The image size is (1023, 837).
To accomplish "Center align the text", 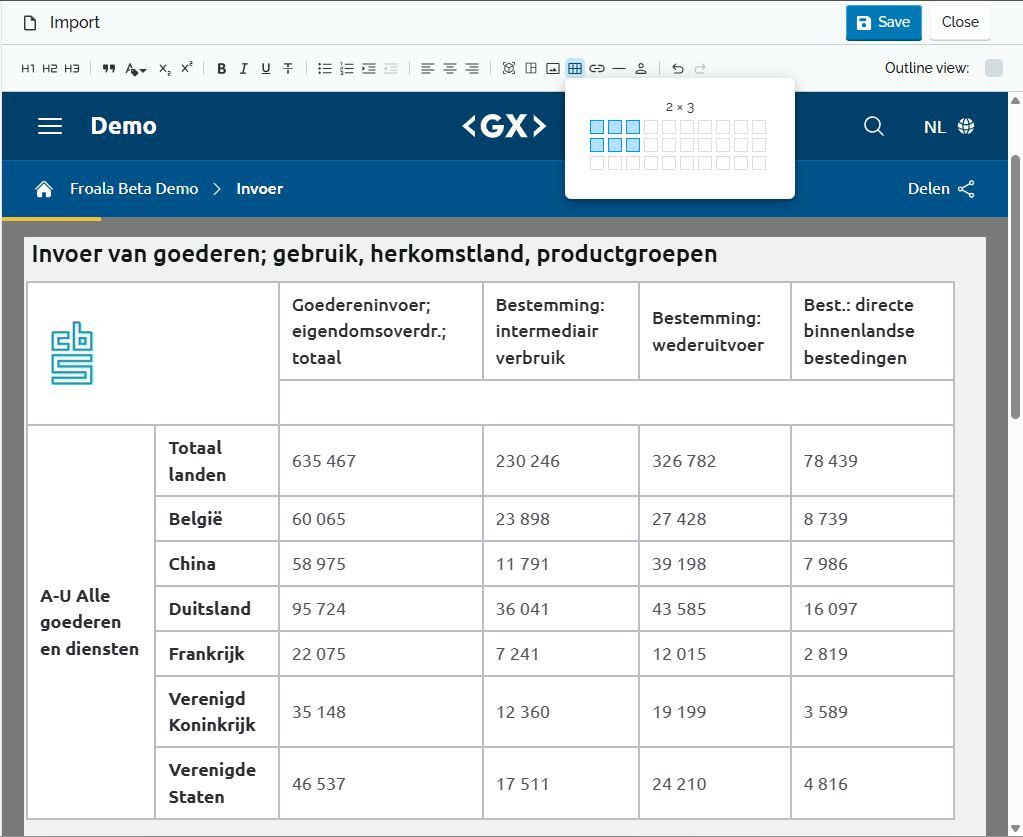I will point(450,68).
